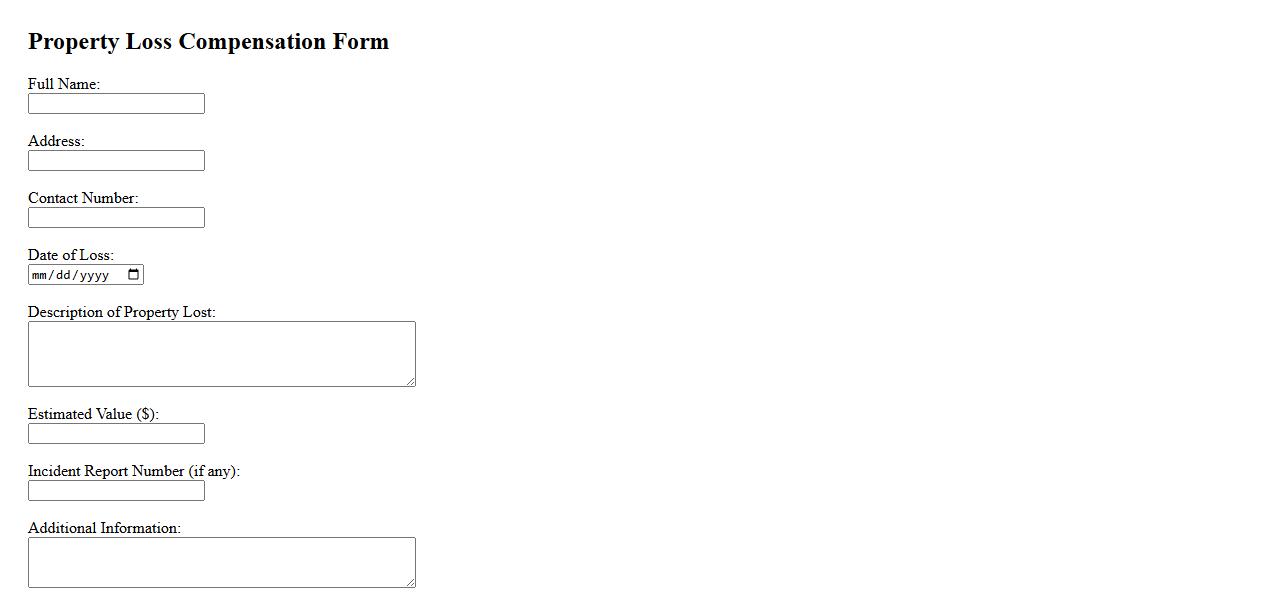Select the month segment of Date of Loss
Screen dimensions: 1278x601
pos(40,275)
